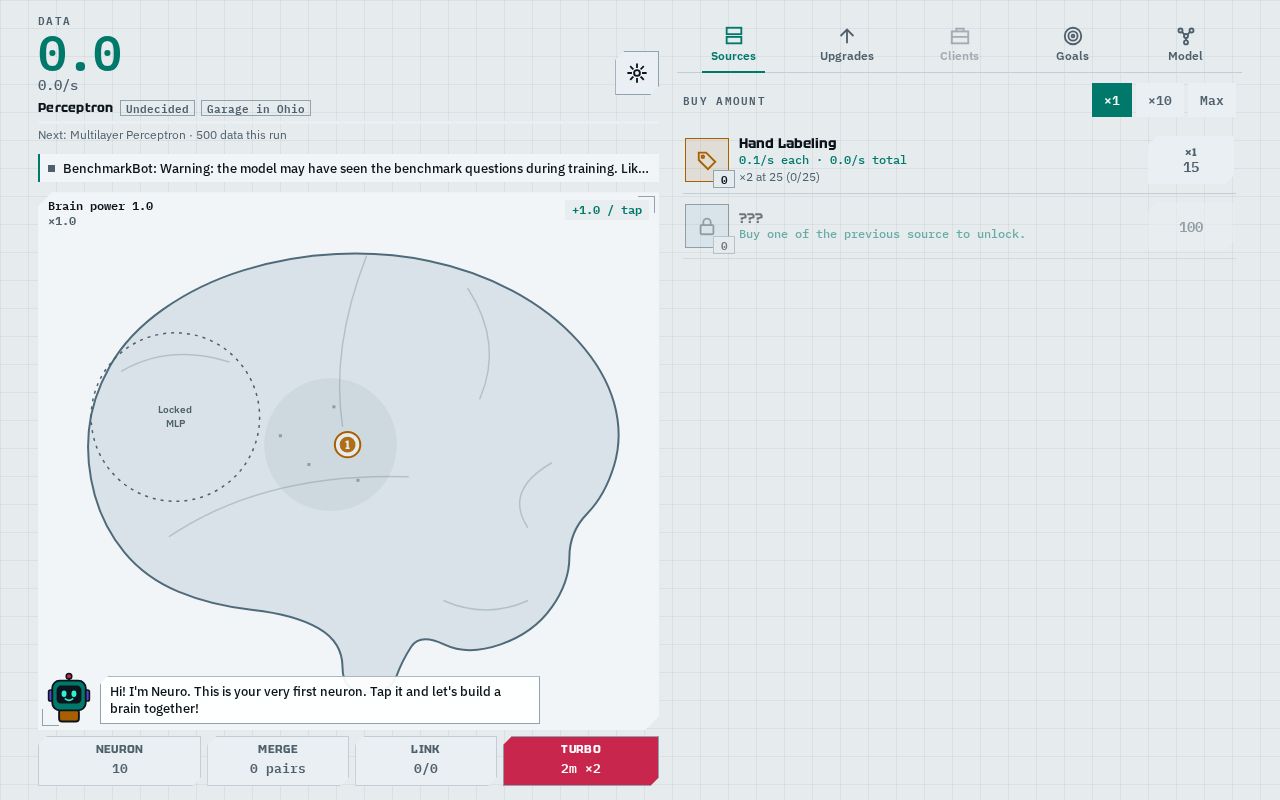Click the BUY AMOUNT label
The image size is (1280, 800).
[724, 101]
